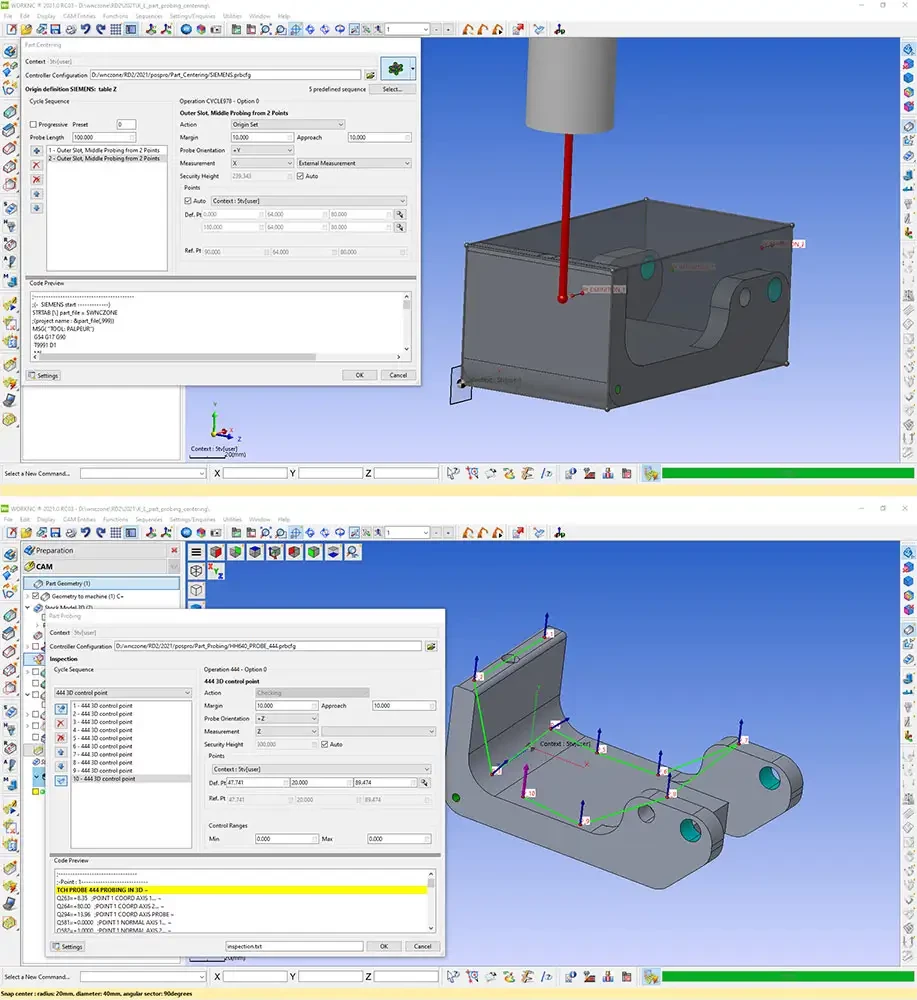Open CAM Entities menu in top window
The width and height of the screenshot is (917, 1000).
coord(78,16)
